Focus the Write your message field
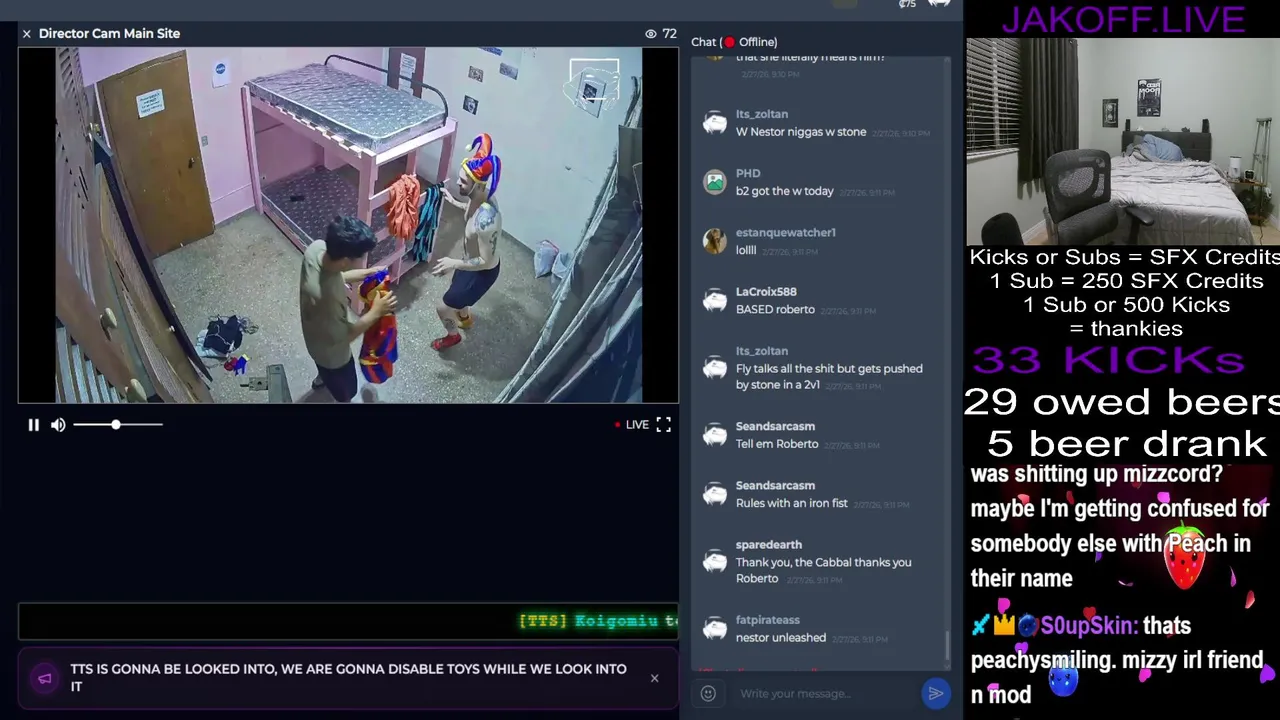This screenshot has width=1280, height=720. coord(826,693)
